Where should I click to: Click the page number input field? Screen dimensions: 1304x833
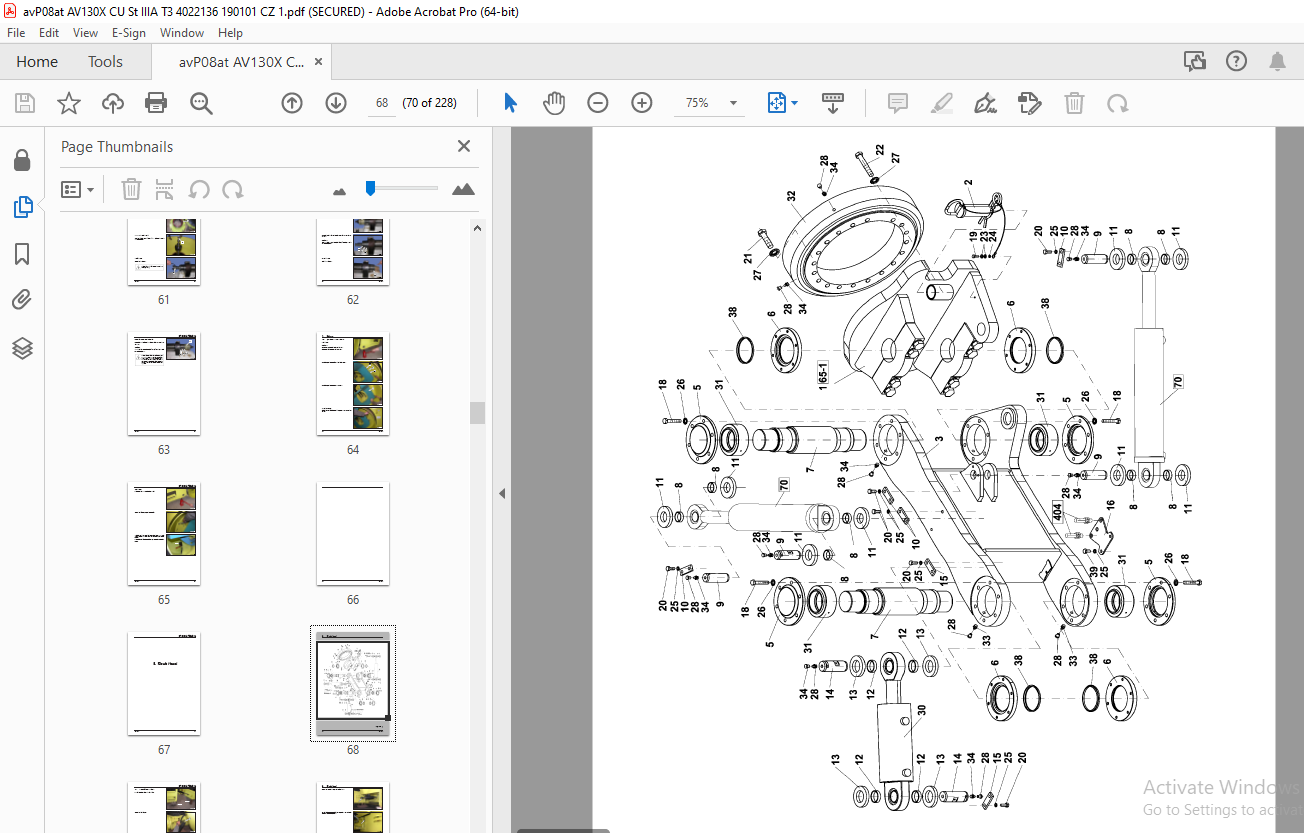point(382,103)
